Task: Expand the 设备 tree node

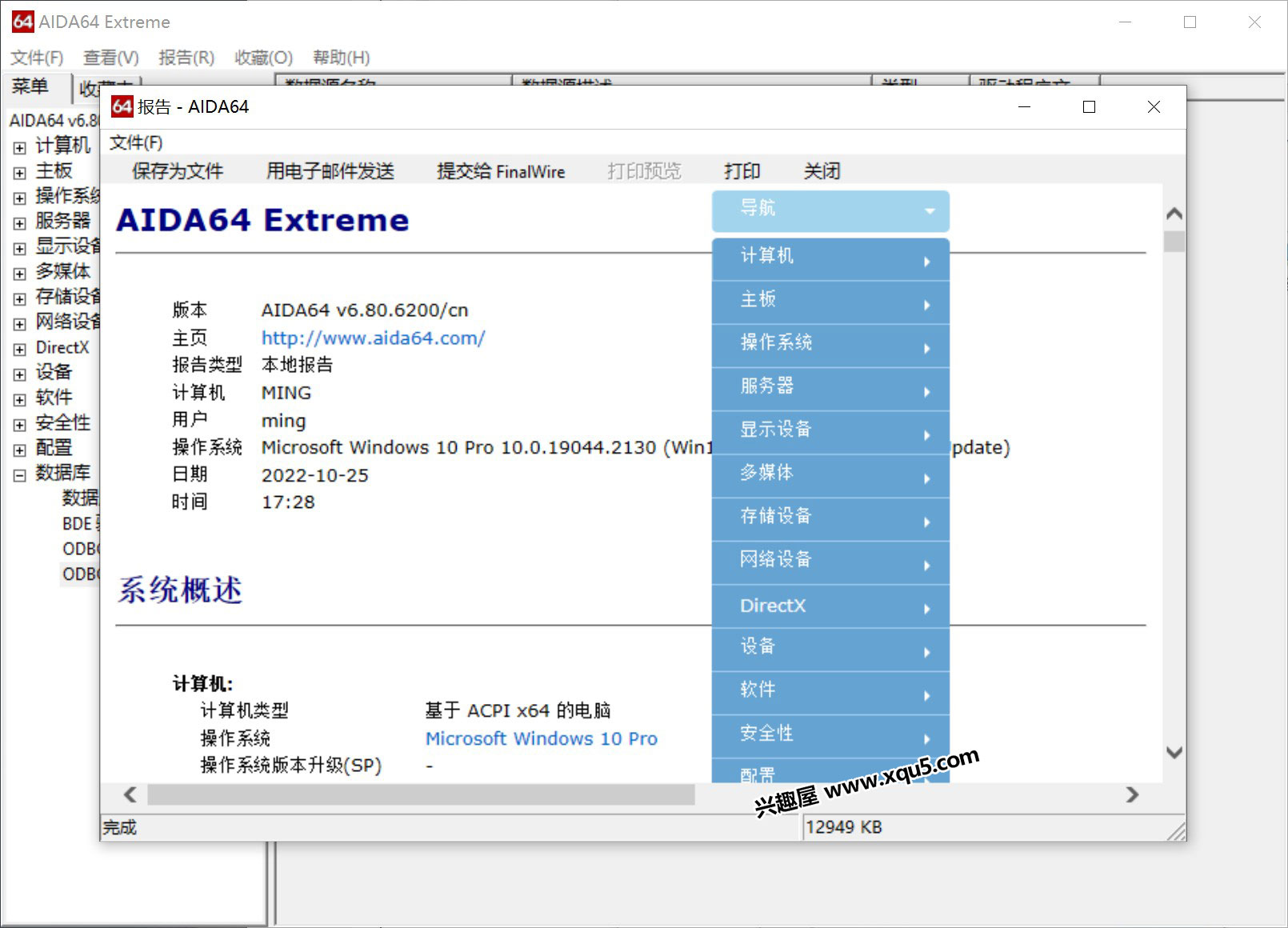Action: pos(20,374)
